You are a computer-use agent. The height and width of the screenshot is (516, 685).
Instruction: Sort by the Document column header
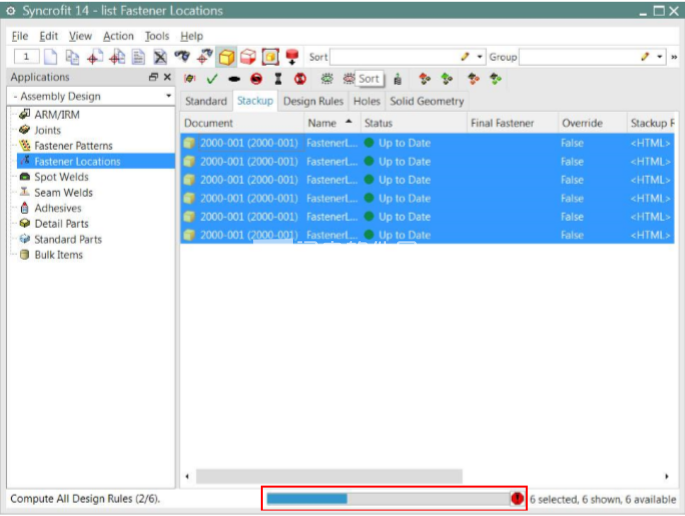242,123
